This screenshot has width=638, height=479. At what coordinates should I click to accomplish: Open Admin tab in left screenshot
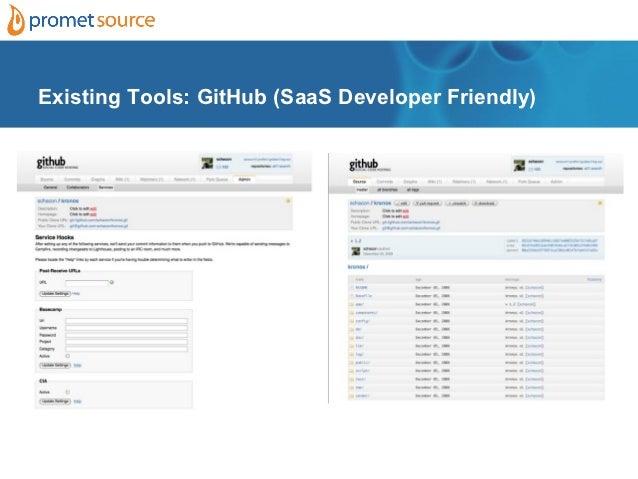[x=244, y=179]
